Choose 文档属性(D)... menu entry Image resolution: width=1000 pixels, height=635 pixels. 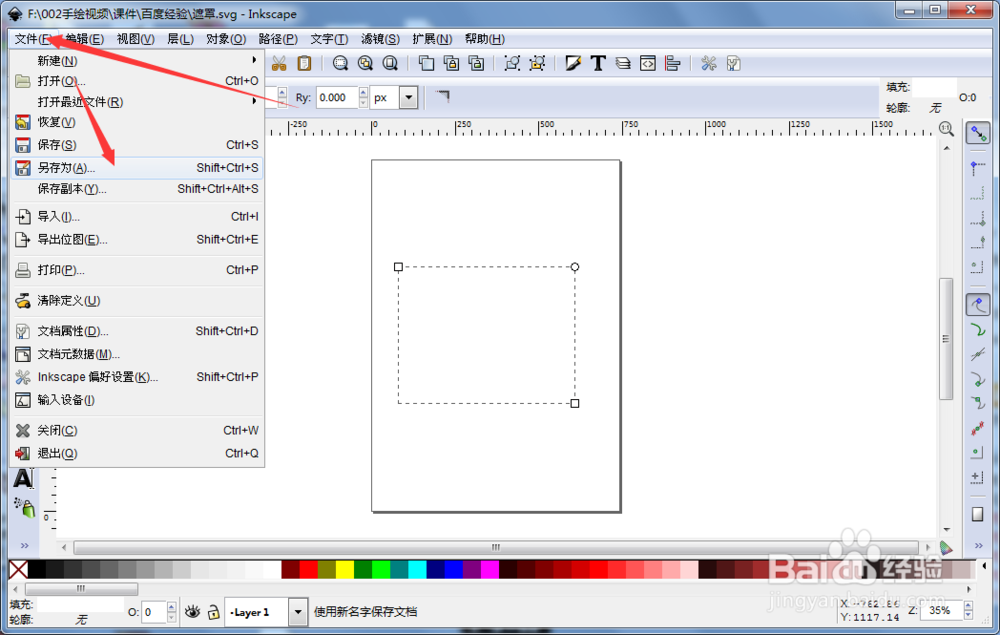pos(137,331)
